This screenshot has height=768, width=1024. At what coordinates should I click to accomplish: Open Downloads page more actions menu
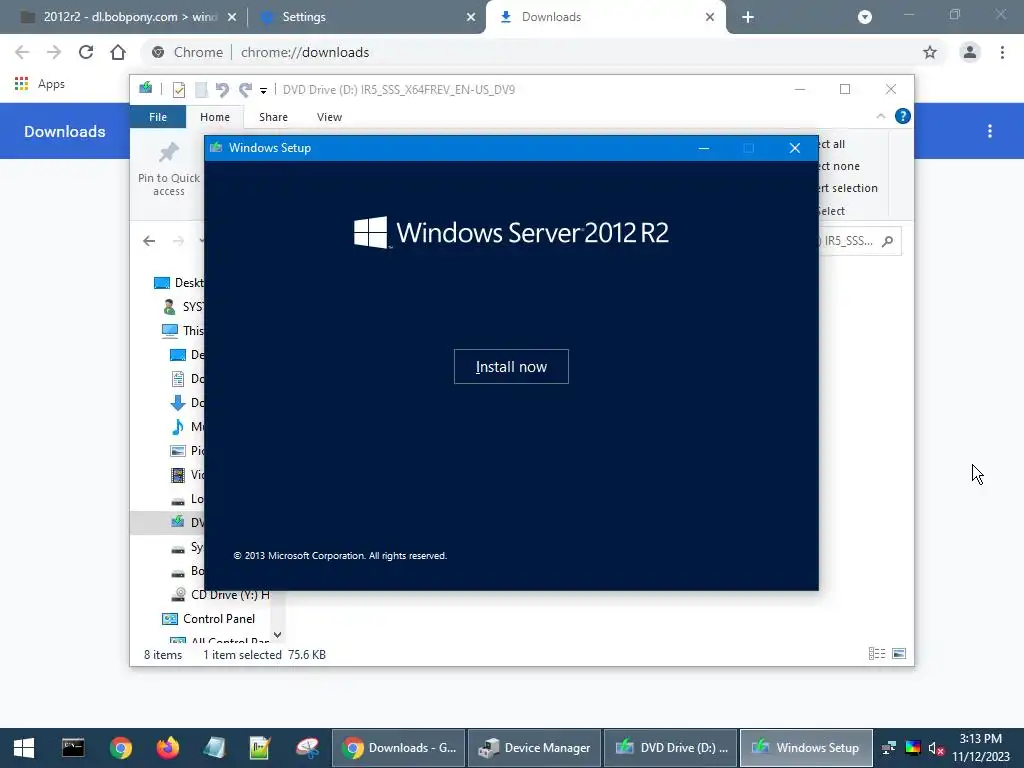pos(990,131)
